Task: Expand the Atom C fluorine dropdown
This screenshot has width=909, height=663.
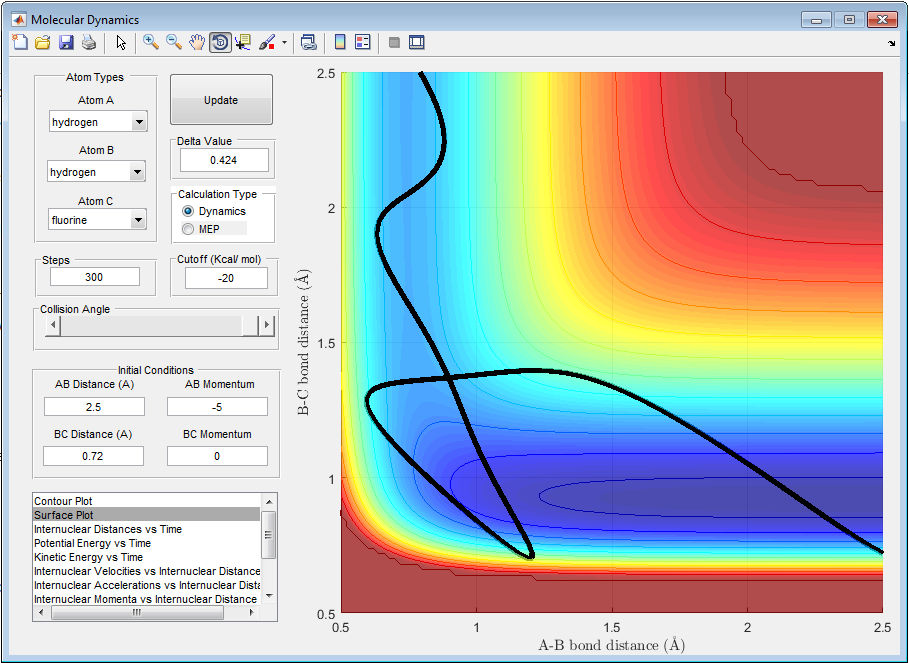Action: (139, 220)
